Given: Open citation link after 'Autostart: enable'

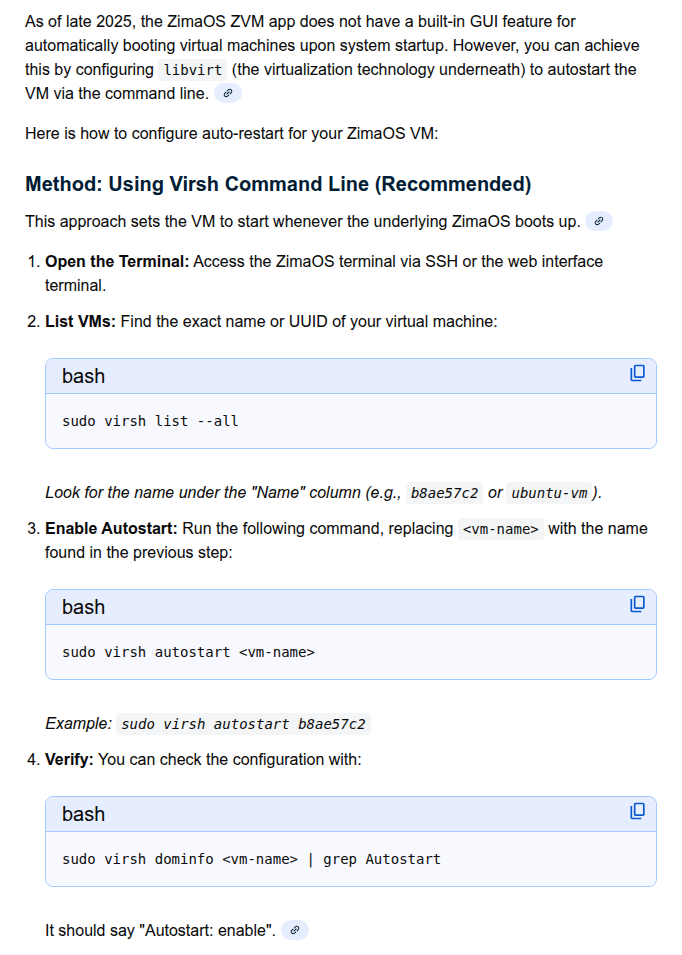Looking at the screenshot, I should click(295, 931).
